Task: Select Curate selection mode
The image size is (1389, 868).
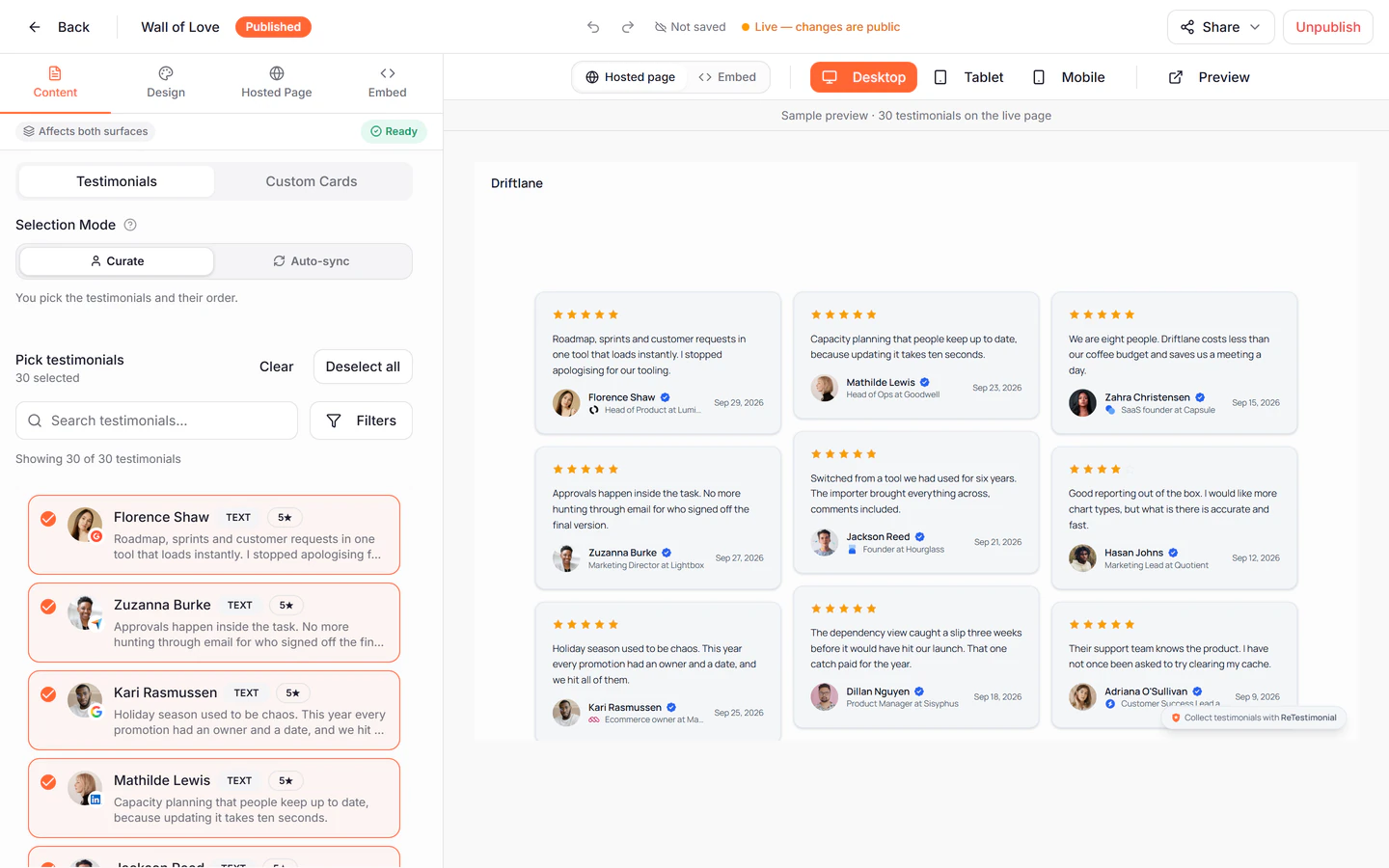Action: 117,261
